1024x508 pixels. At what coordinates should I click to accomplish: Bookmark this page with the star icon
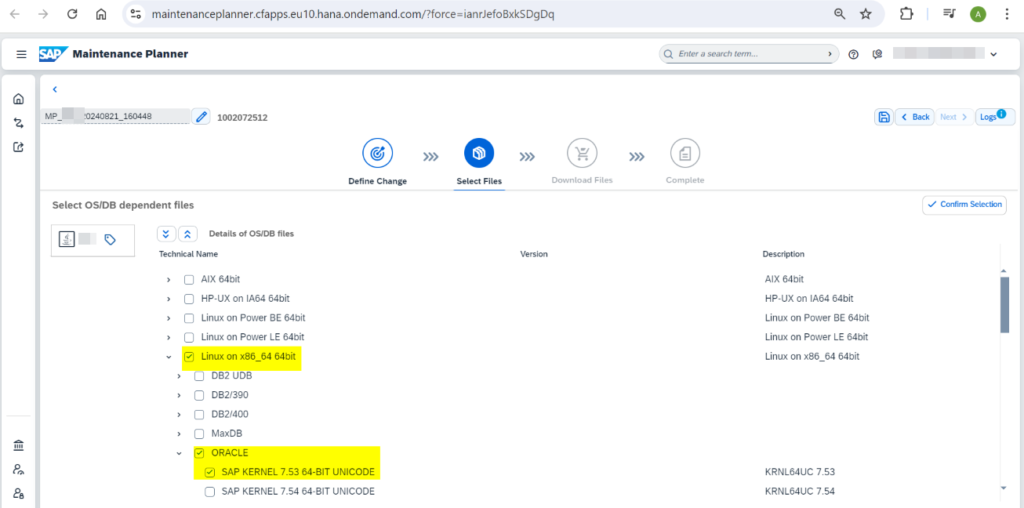point(865,14)
